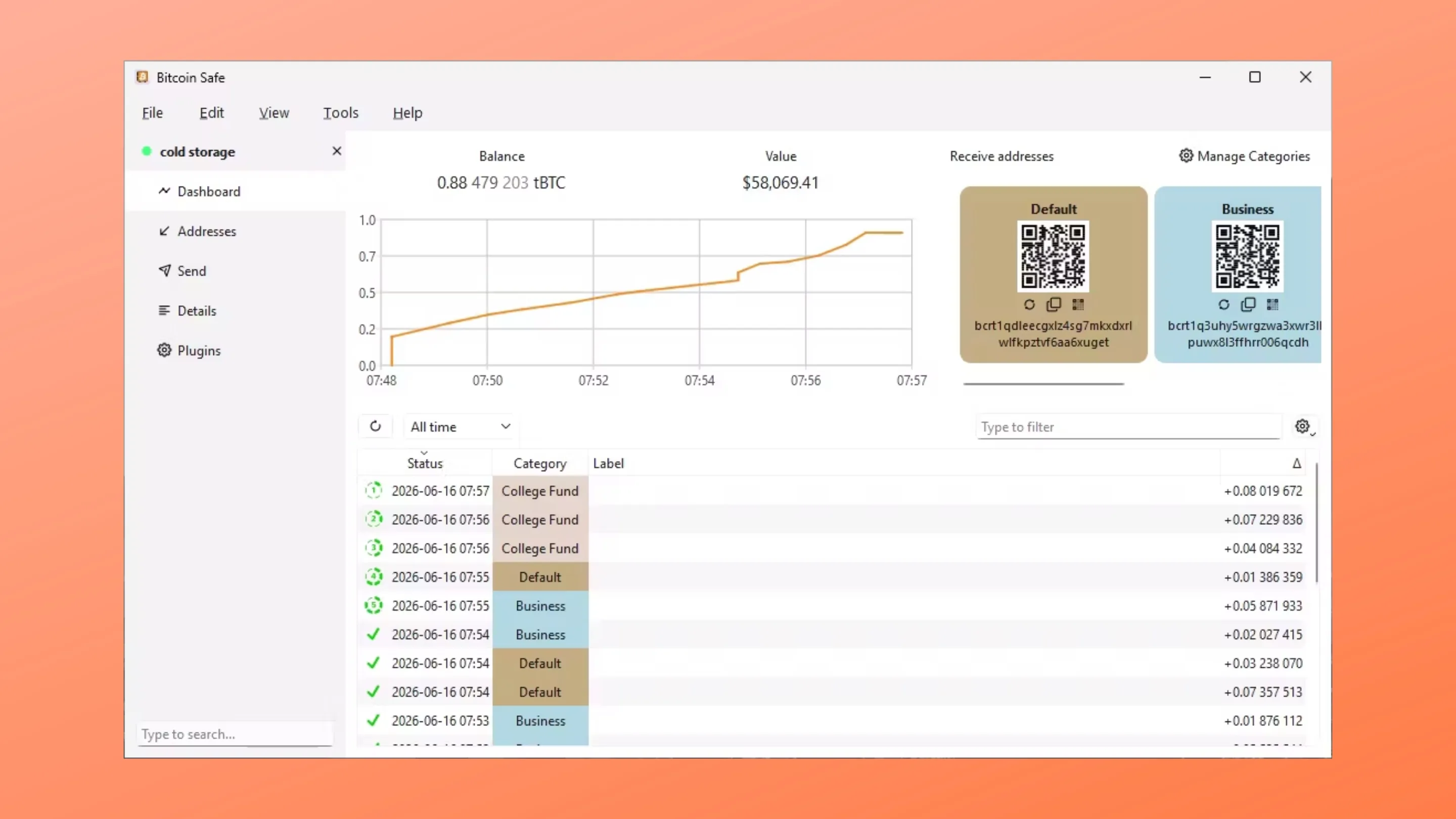This screenshot has height=819, width=1456.
Task: Open the Edit menu
Action: (211, 113)
